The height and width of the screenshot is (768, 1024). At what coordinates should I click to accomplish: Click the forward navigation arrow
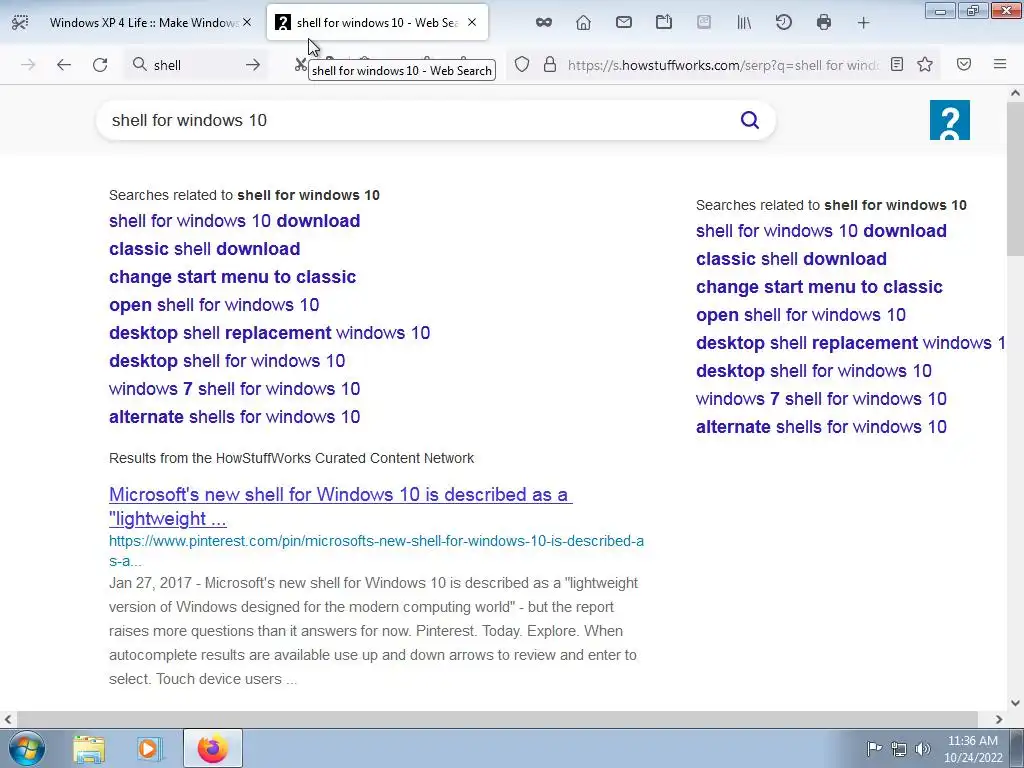pyautogui.click(x=28, y=65)
